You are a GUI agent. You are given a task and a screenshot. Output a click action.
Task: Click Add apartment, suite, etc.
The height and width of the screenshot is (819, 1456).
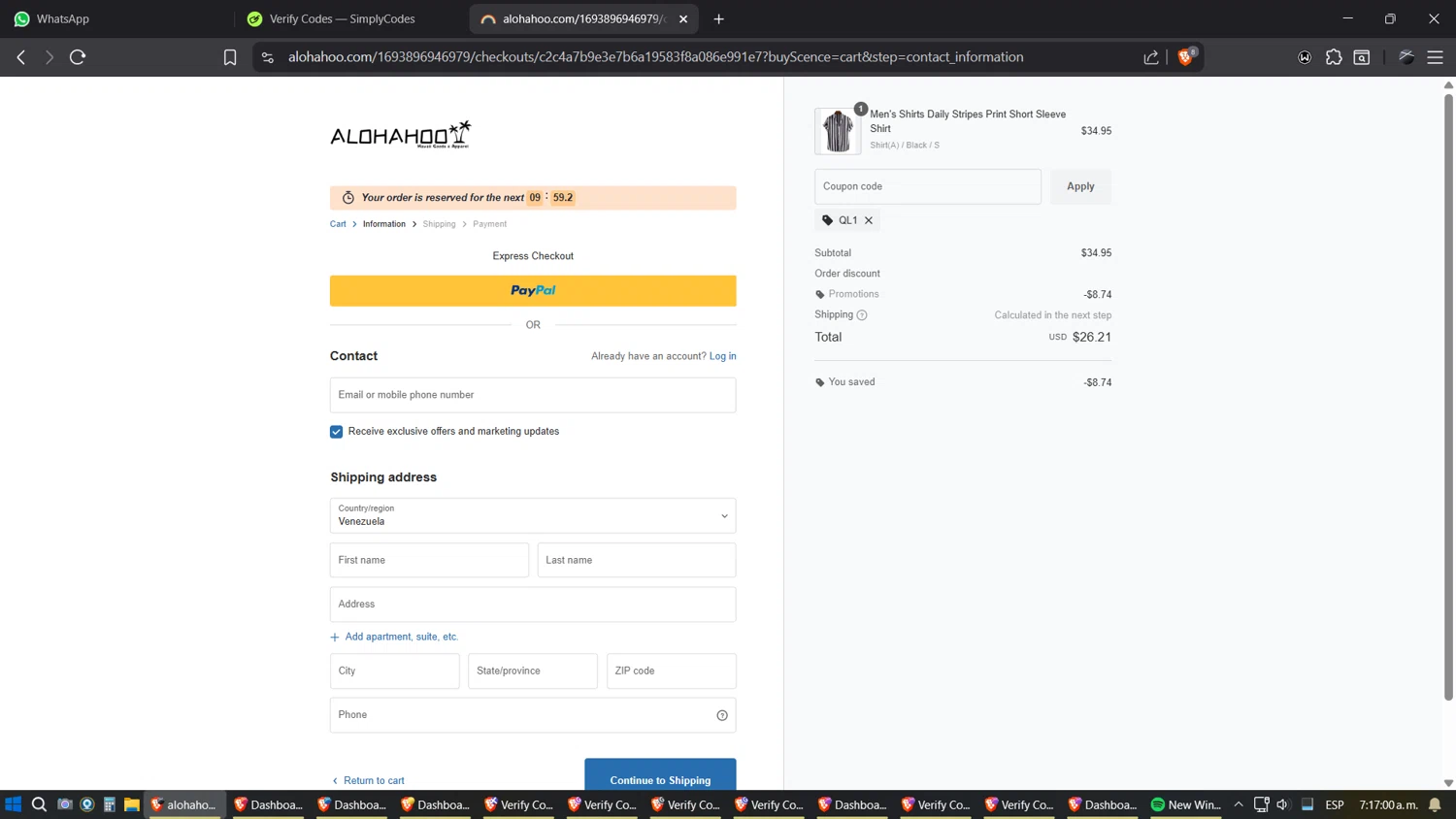coord(394,638)
